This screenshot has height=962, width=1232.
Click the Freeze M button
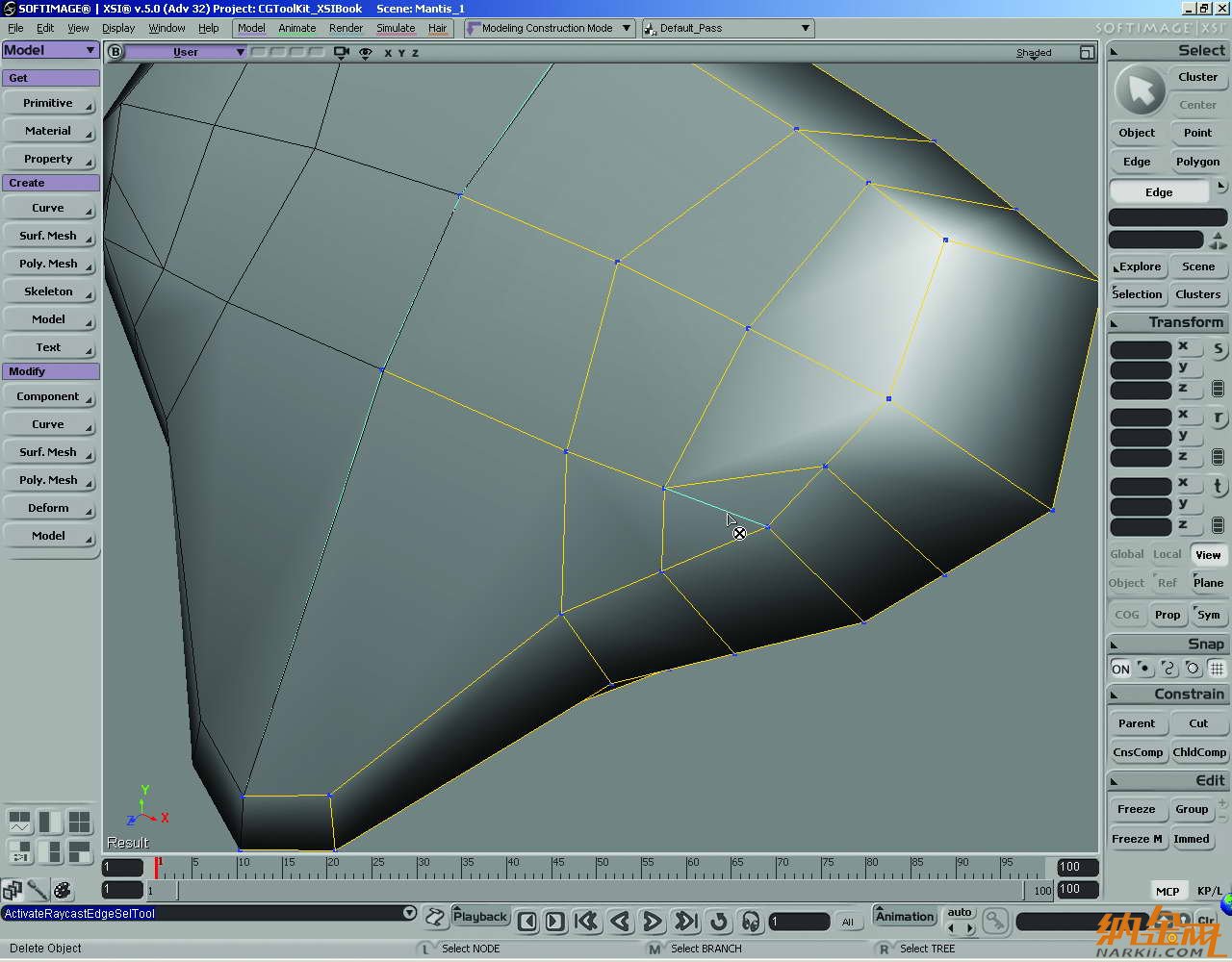(1137, 839)
